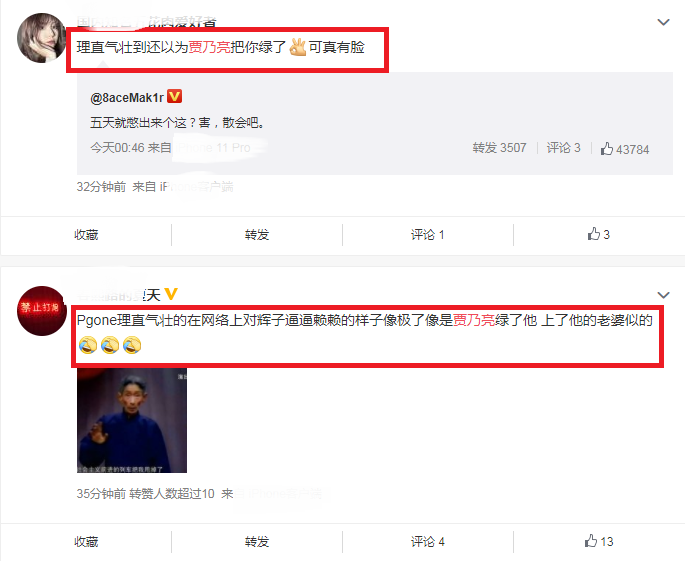The height and width of the screenshot is (561, 685).
Task: Like quoted 8aceMak1r post with 43784 likes
Action: (x=625, y=149)
